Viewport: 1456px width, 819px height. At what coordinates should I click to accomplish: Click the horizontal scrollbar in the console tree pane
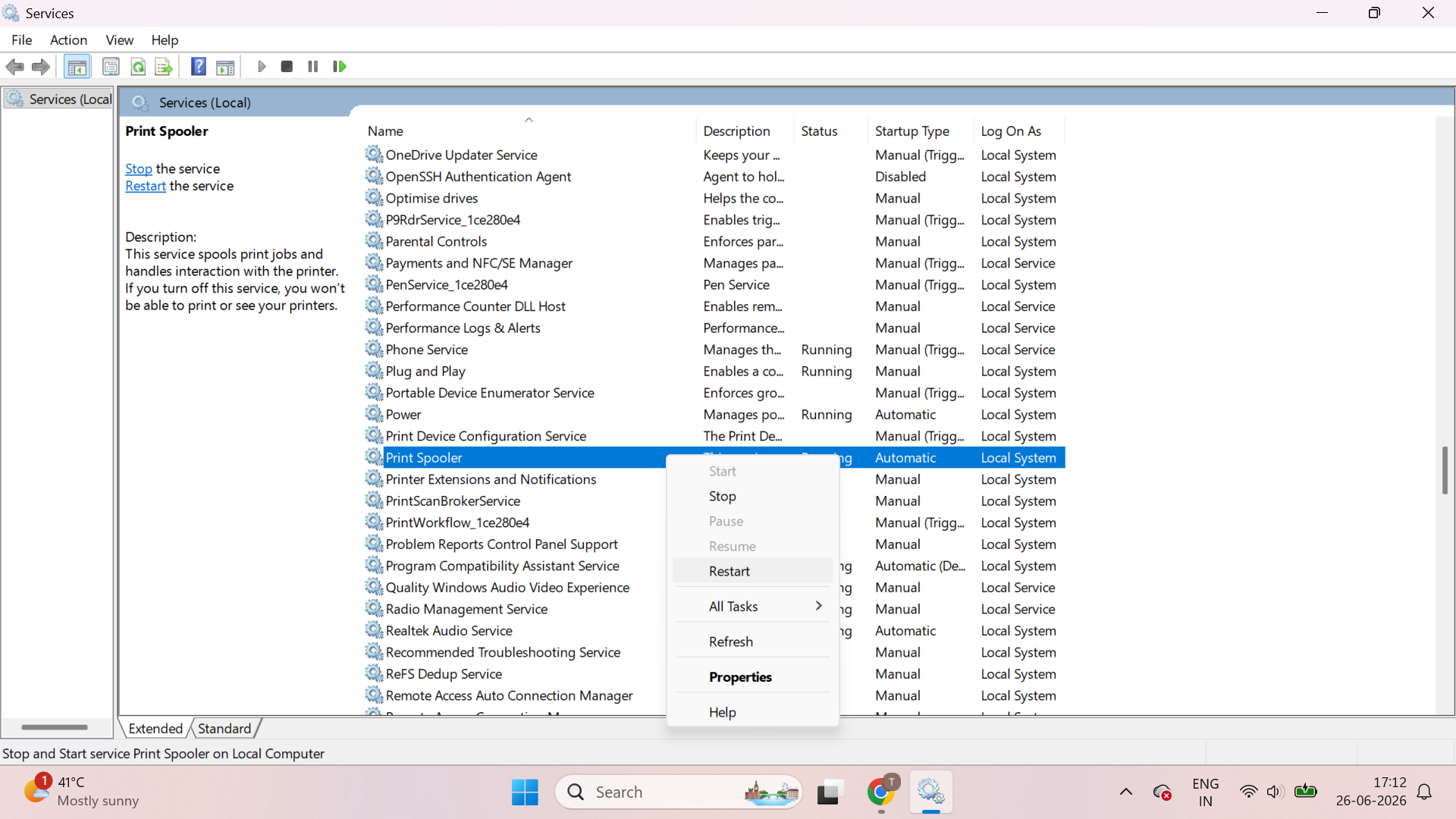[x=55, y=726]
